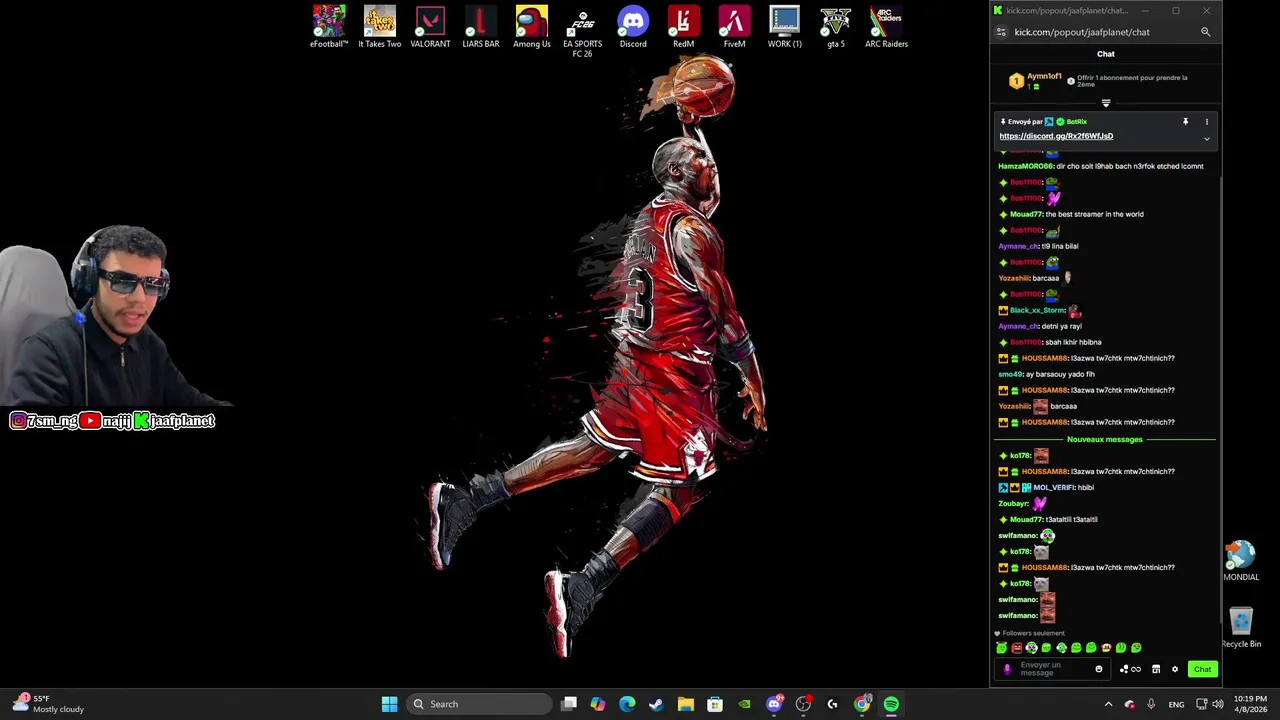This screenshot has height=720, width=1280.
Task: Open the NVIDIA app from the taskbar
Action: pyautogui.click(x=744, y=704)
